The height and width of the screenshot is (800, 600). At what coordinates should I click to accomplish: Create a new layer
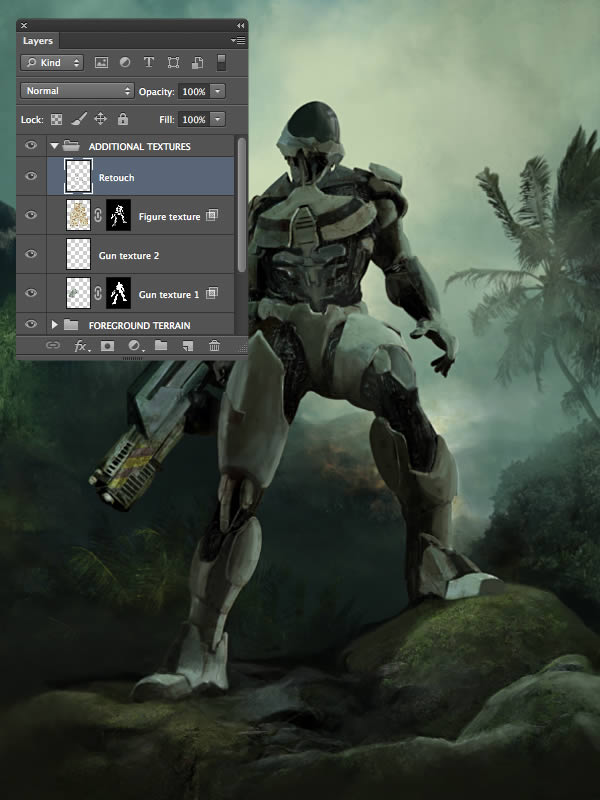(188, 346)
